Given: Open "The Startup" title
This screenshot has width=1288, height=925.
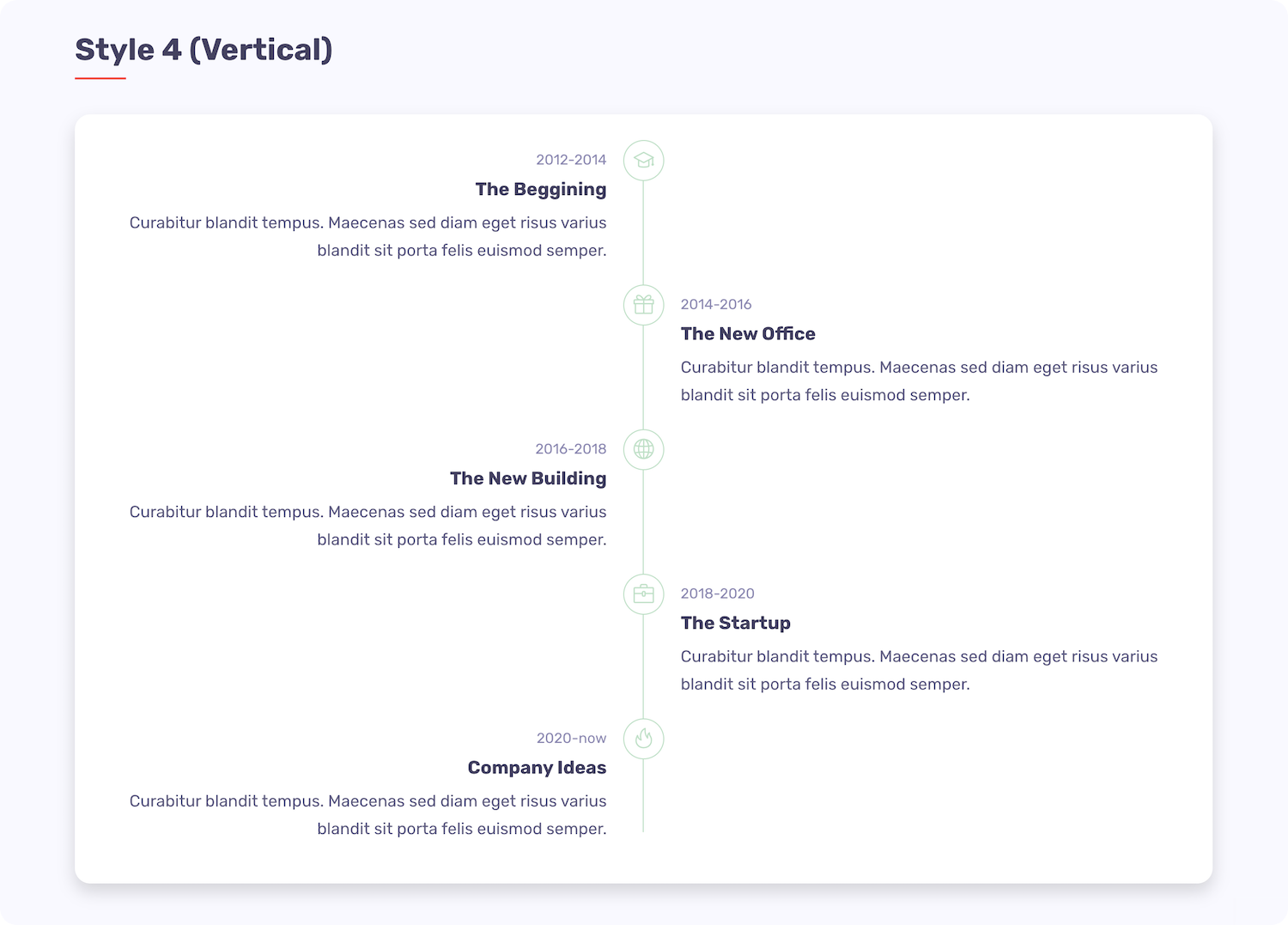Looking at the screenshot, I should (735, 623).
